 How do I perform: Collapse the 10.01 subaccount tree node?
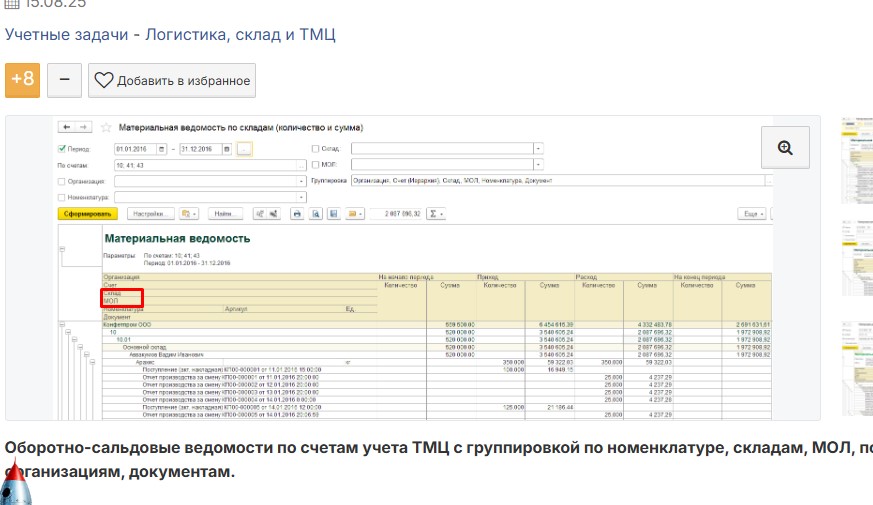(x=74, y=340)
